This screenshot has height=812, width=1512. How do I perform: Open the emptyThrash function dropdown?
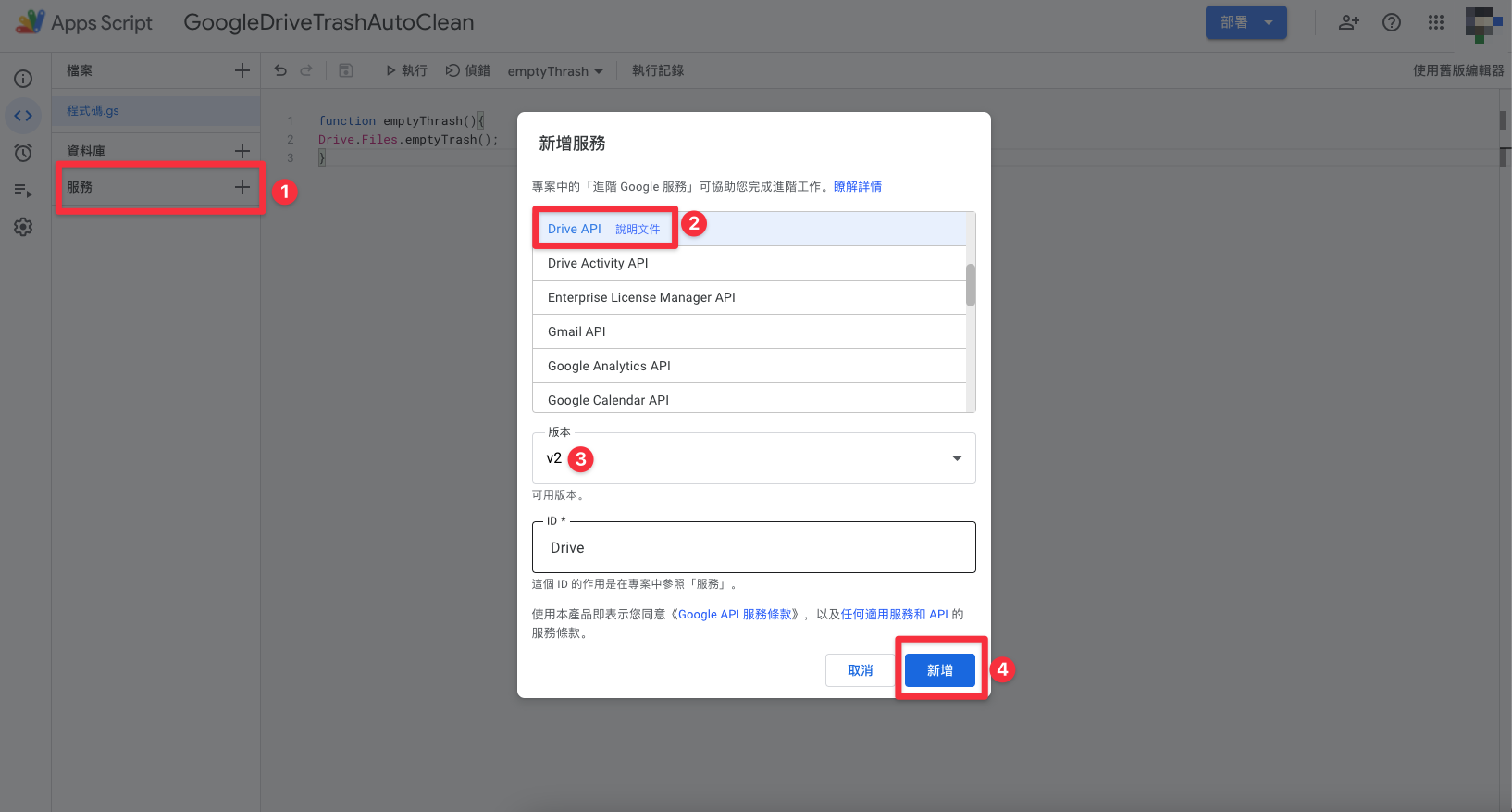[x=555, y=71]
